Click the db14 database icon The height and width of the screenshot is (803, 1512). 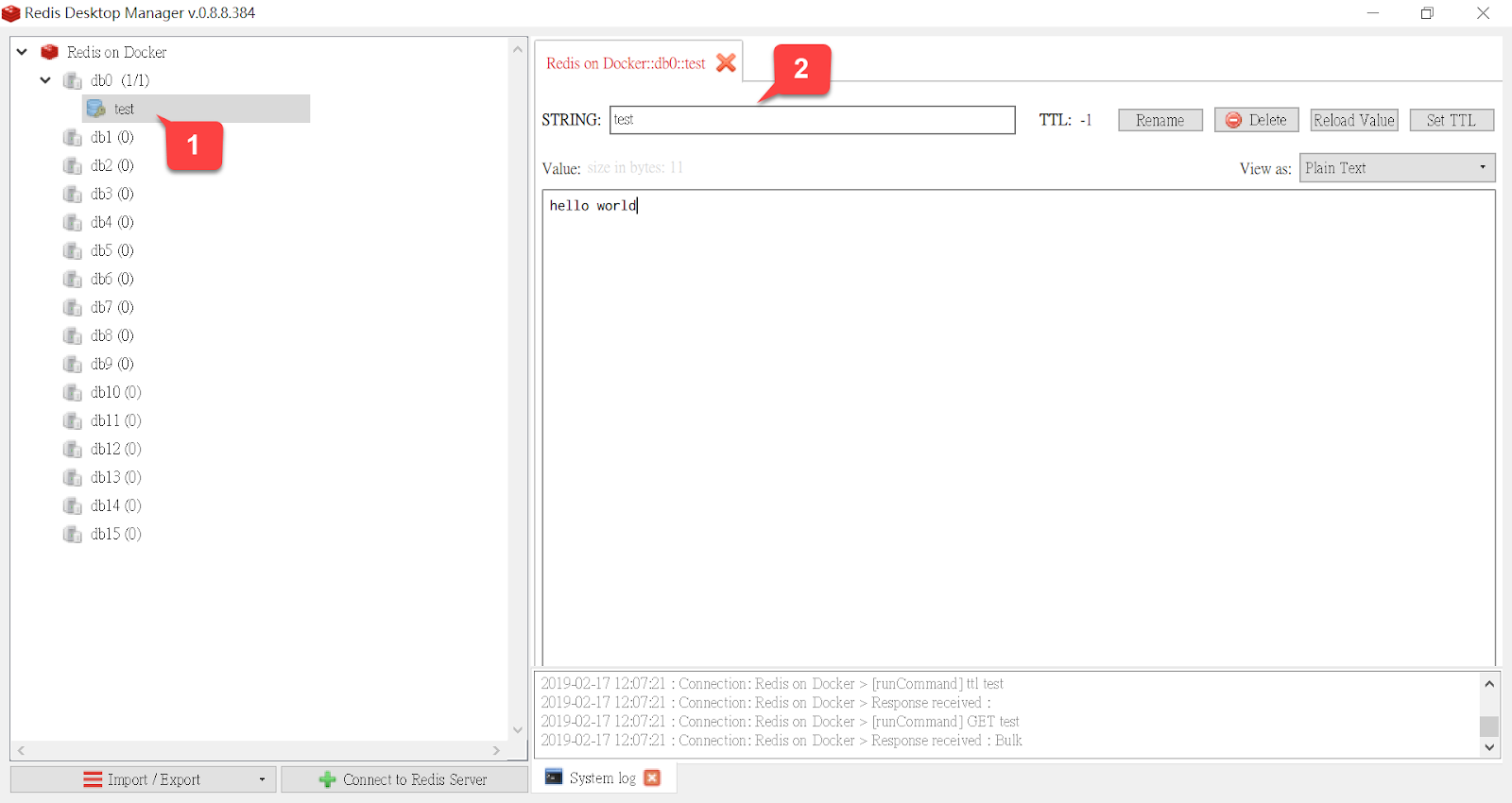73,505
